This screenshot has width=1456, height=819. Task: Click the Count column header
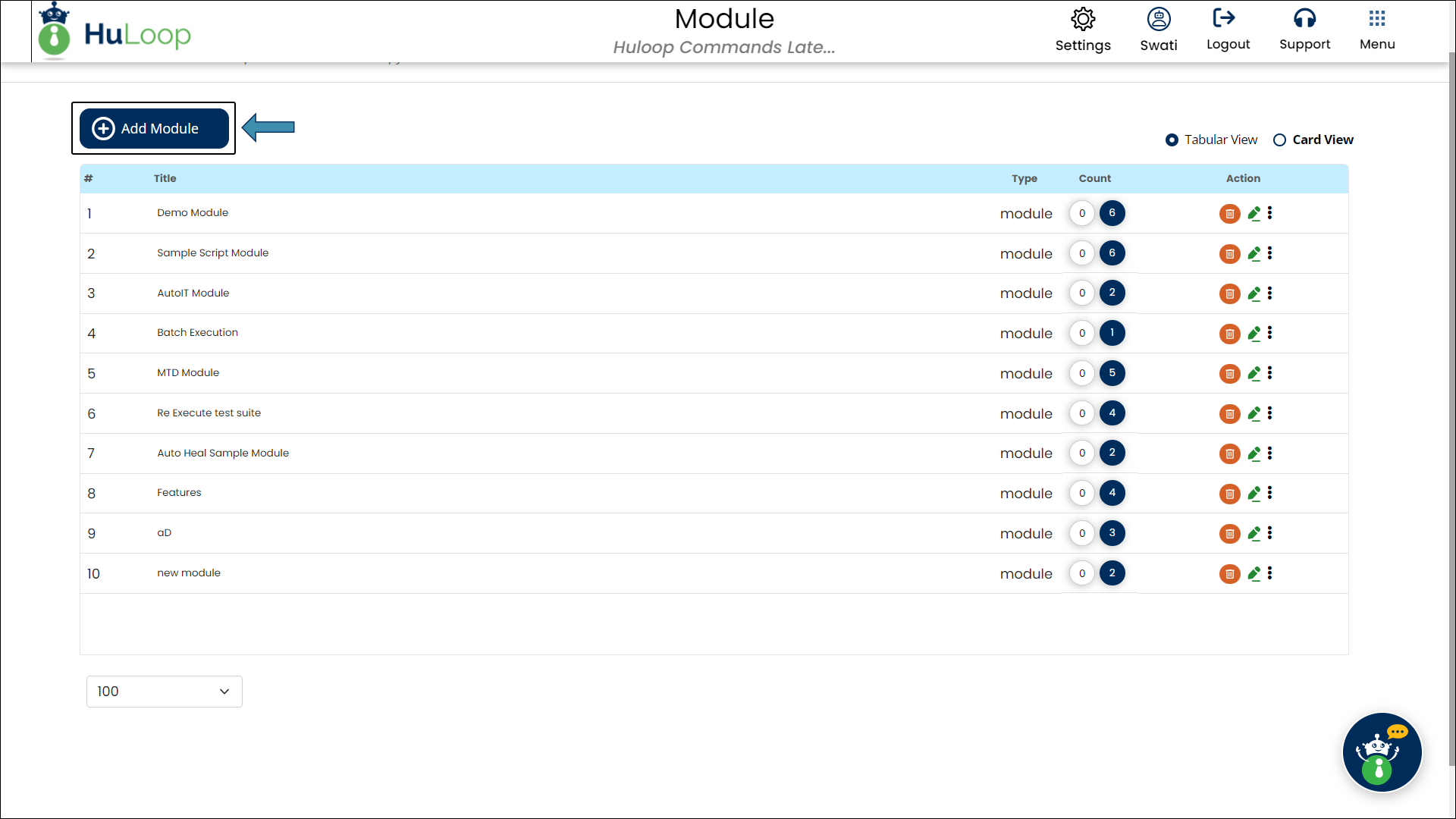point(1094,179)
